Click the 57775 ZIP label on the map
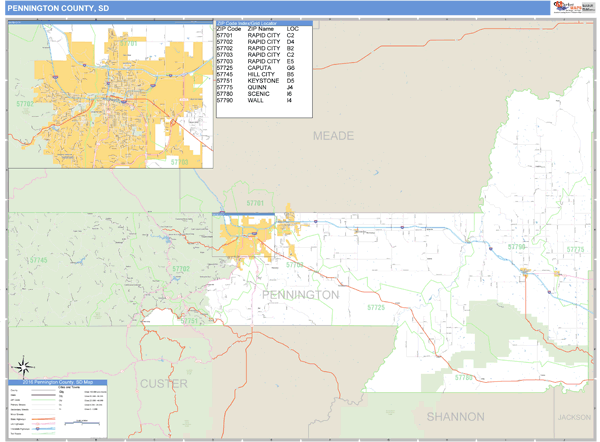Screen dimensions: 600x442 [x=576, y=250]
